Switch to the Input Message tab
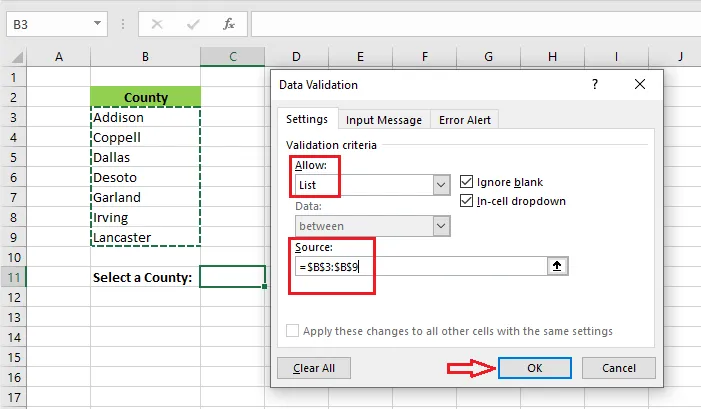Screen dimensions: 701x409 tap(384, 120)
